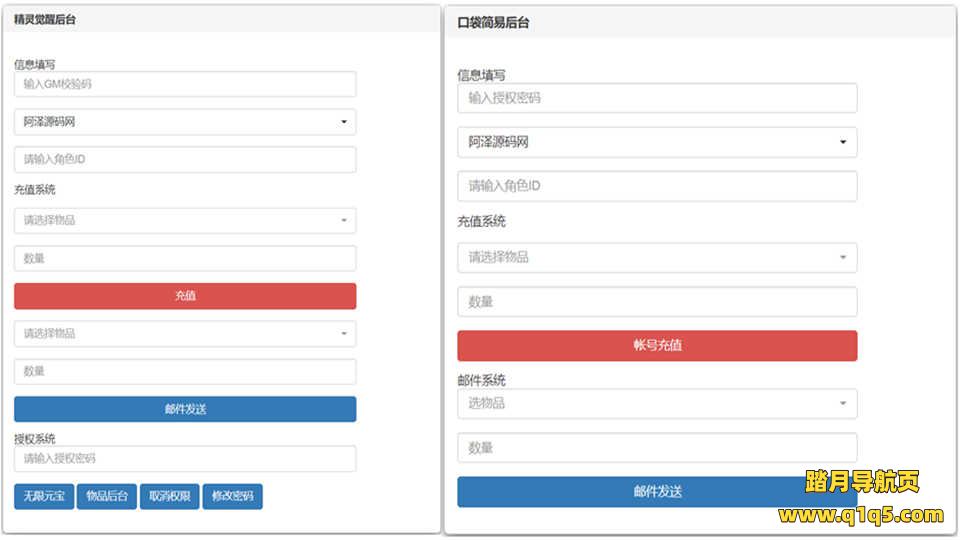
Task: Click the 取消权限 button
Action: pyautogui.click(x=169, y=497)
